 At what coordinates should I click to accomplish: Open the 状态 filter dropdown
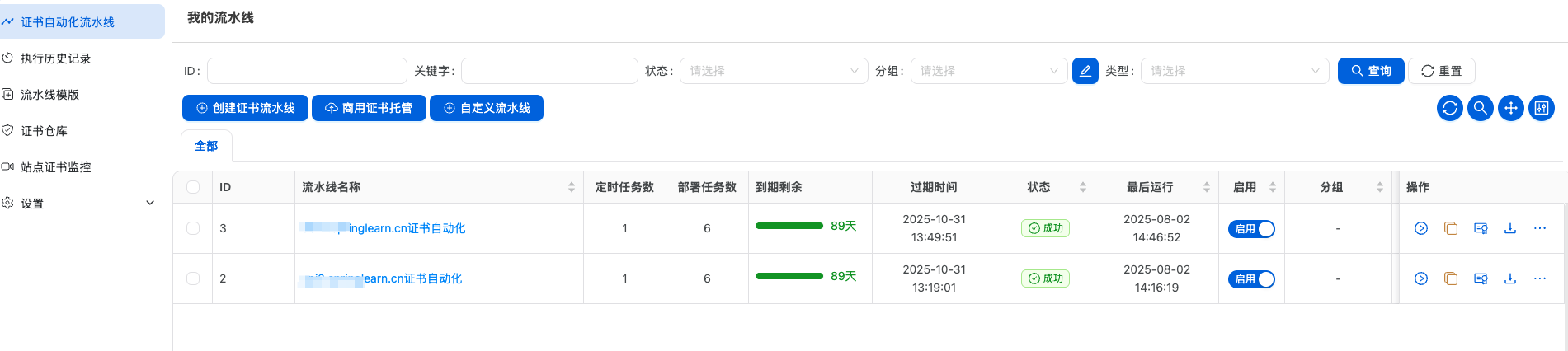tap(773, 71)
